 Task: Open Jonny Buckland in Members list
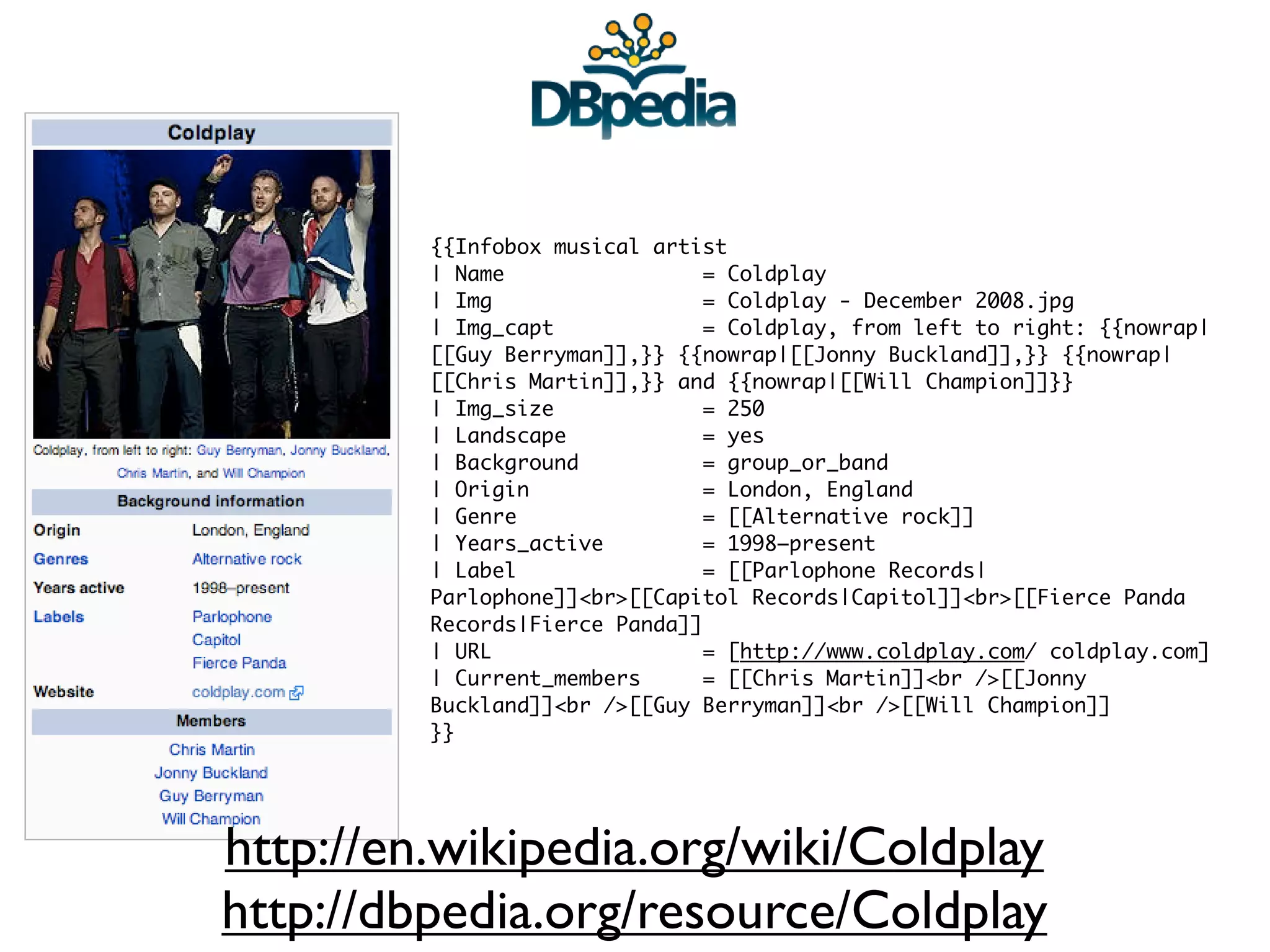tap(211, 773)
